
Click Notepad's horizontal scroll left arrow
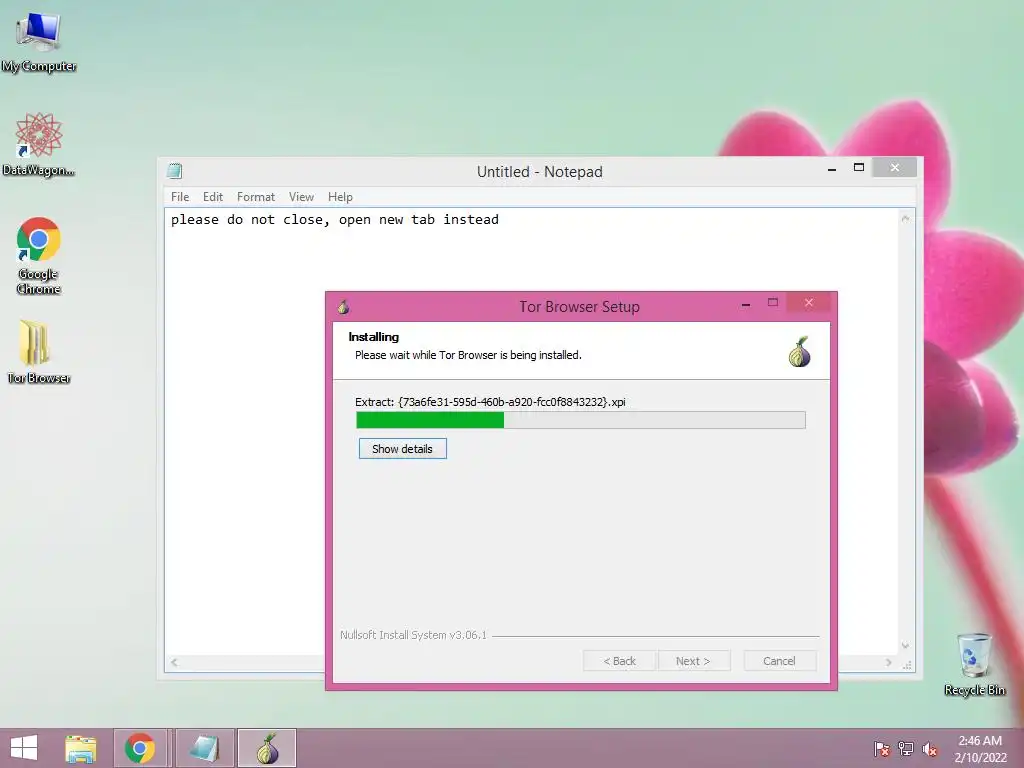[174, 662]
